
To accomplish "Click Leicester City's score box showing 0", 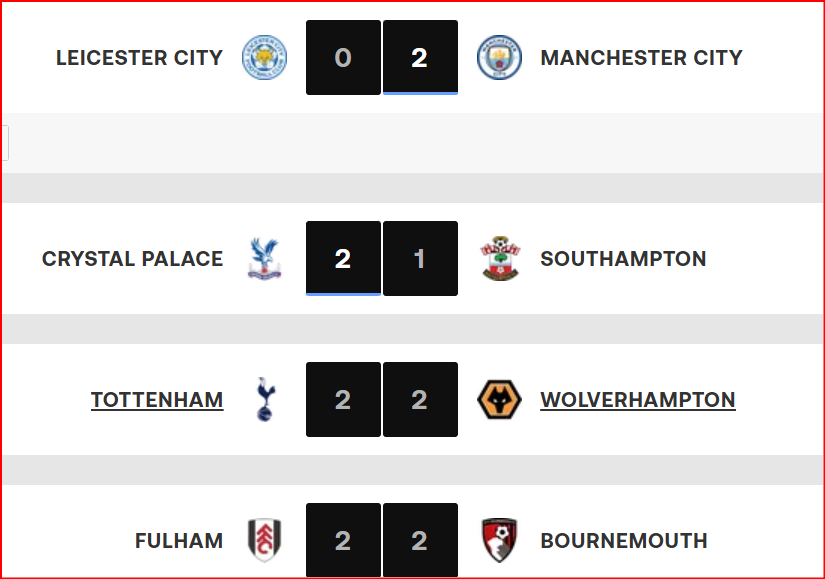I will [343, 58].
